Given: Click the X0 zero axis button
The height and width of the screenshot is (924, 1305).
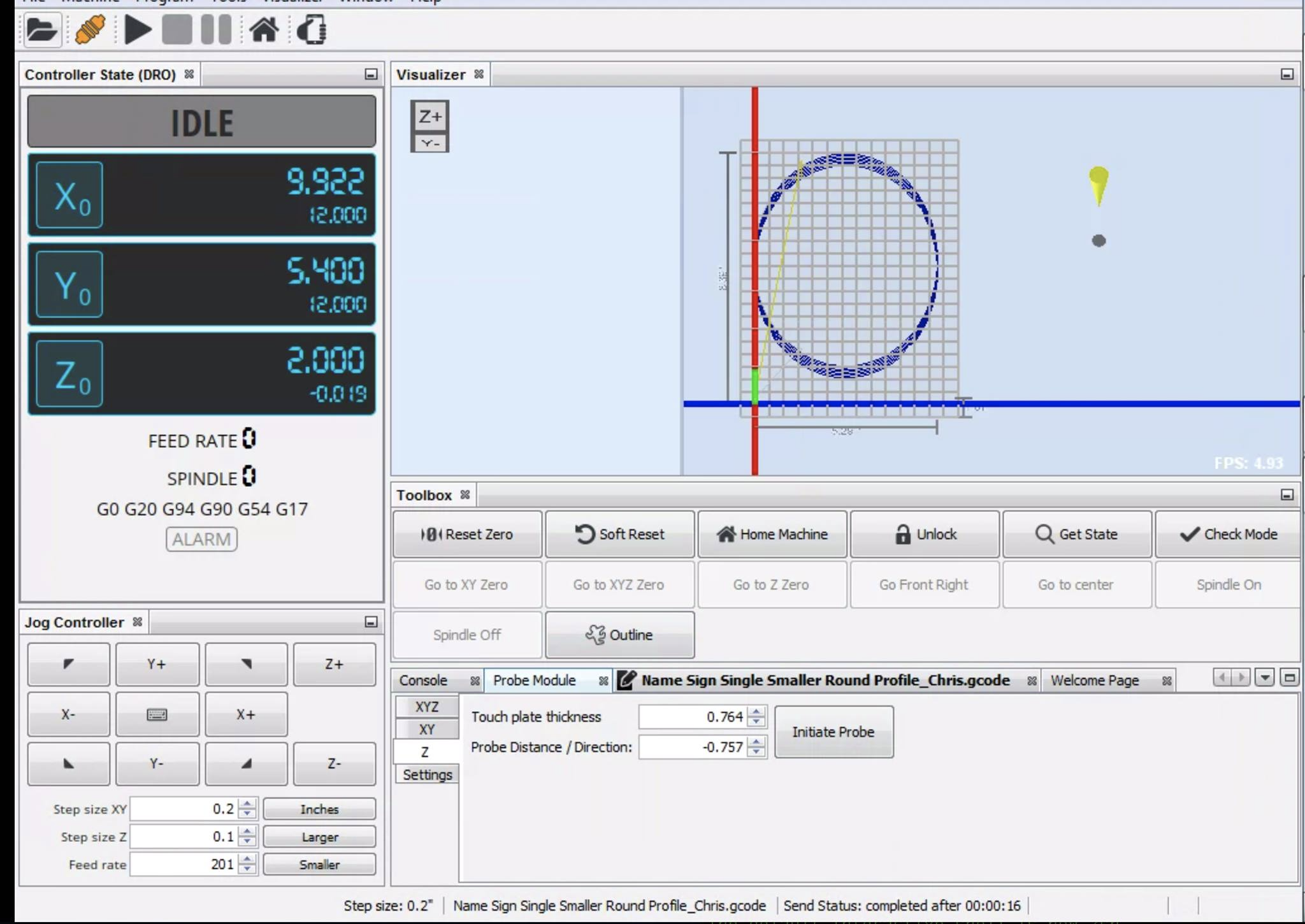Looking at the screenshot, I should click(69, 195).
